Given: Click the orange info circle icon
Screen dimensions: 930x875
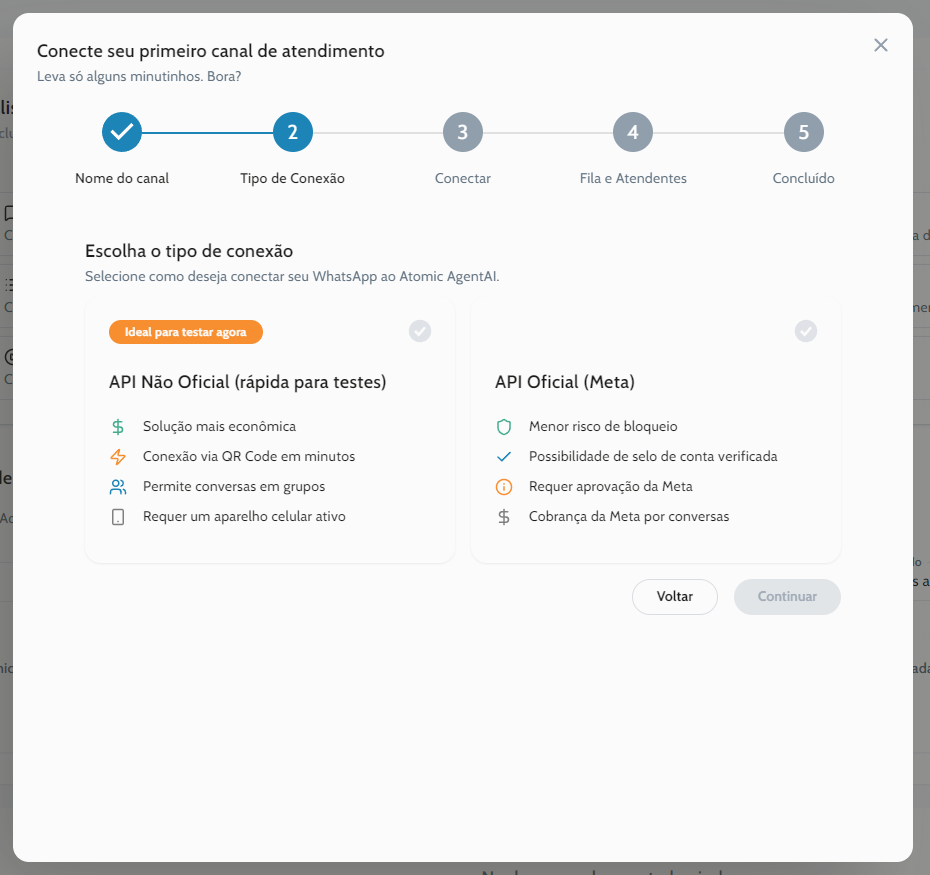Looking at the screenshot, I should [x=504, y=487].
